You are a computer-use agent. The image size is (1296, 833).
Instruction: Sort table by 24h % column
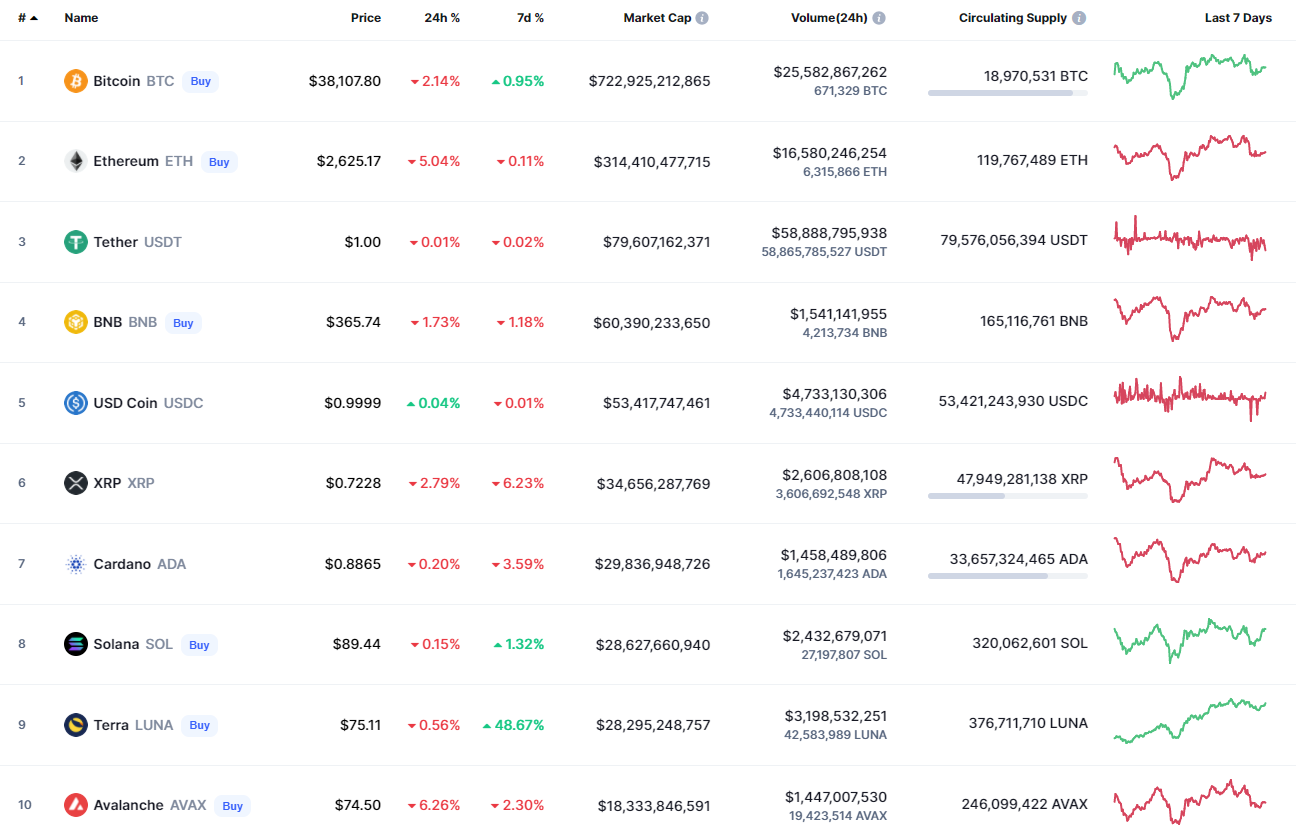point(442,18)
